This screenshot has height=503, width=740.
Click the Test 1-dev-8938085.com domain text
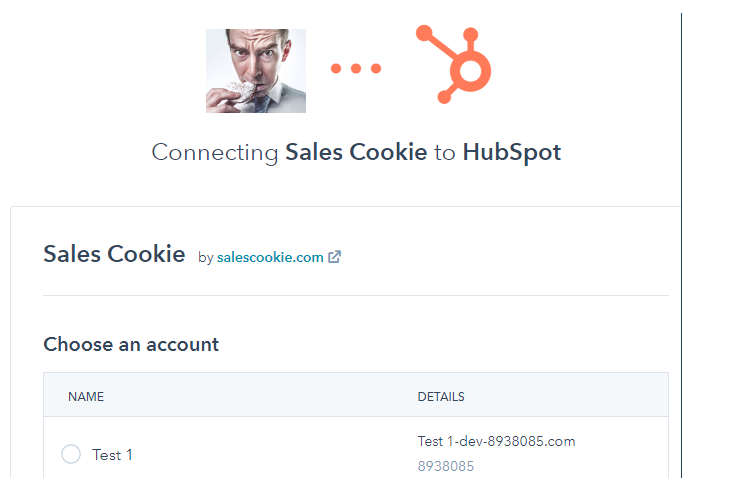(x=496, y=441)
